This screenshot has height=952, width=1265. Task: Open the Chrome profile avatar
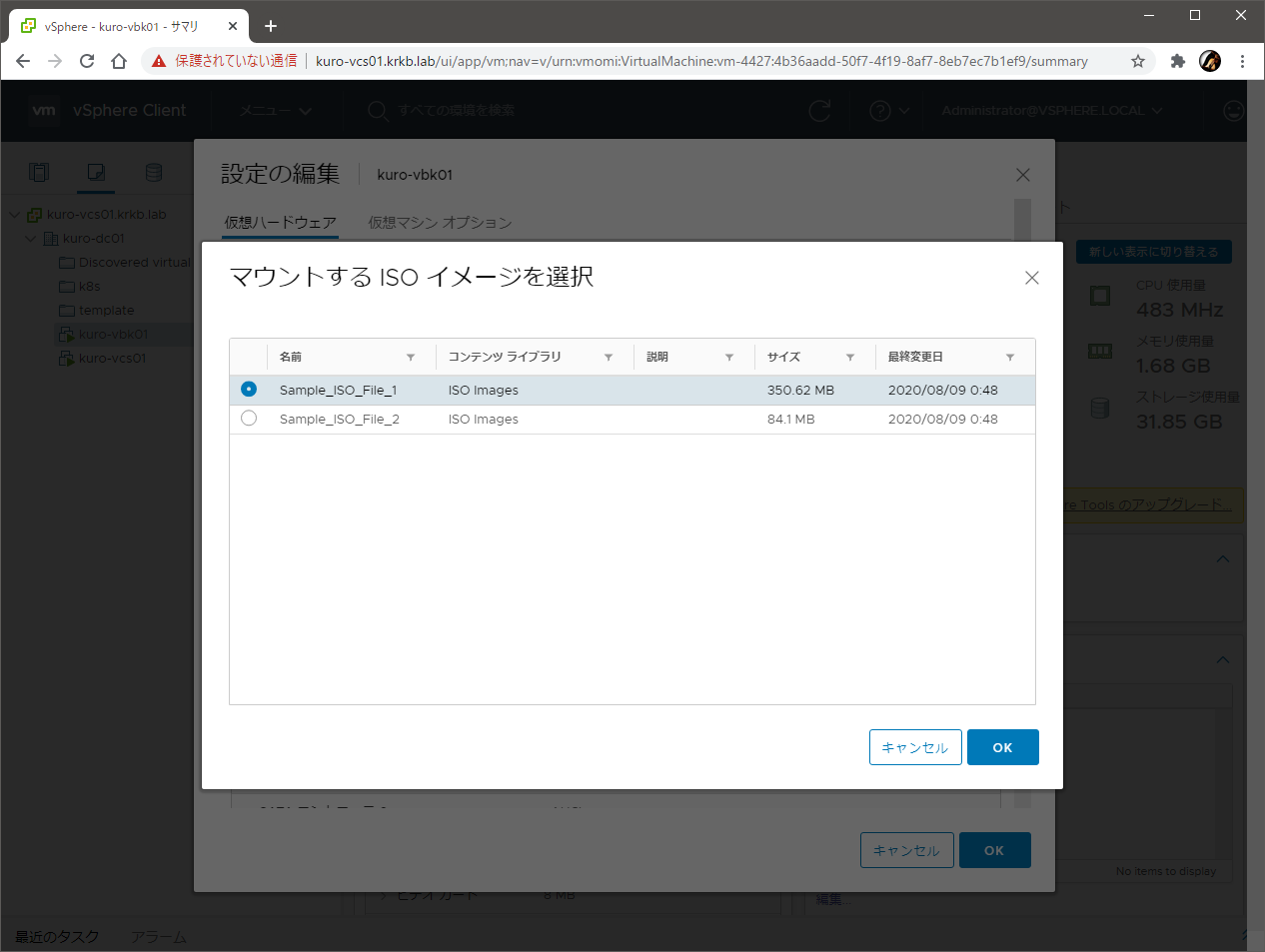pos(1210,61)
